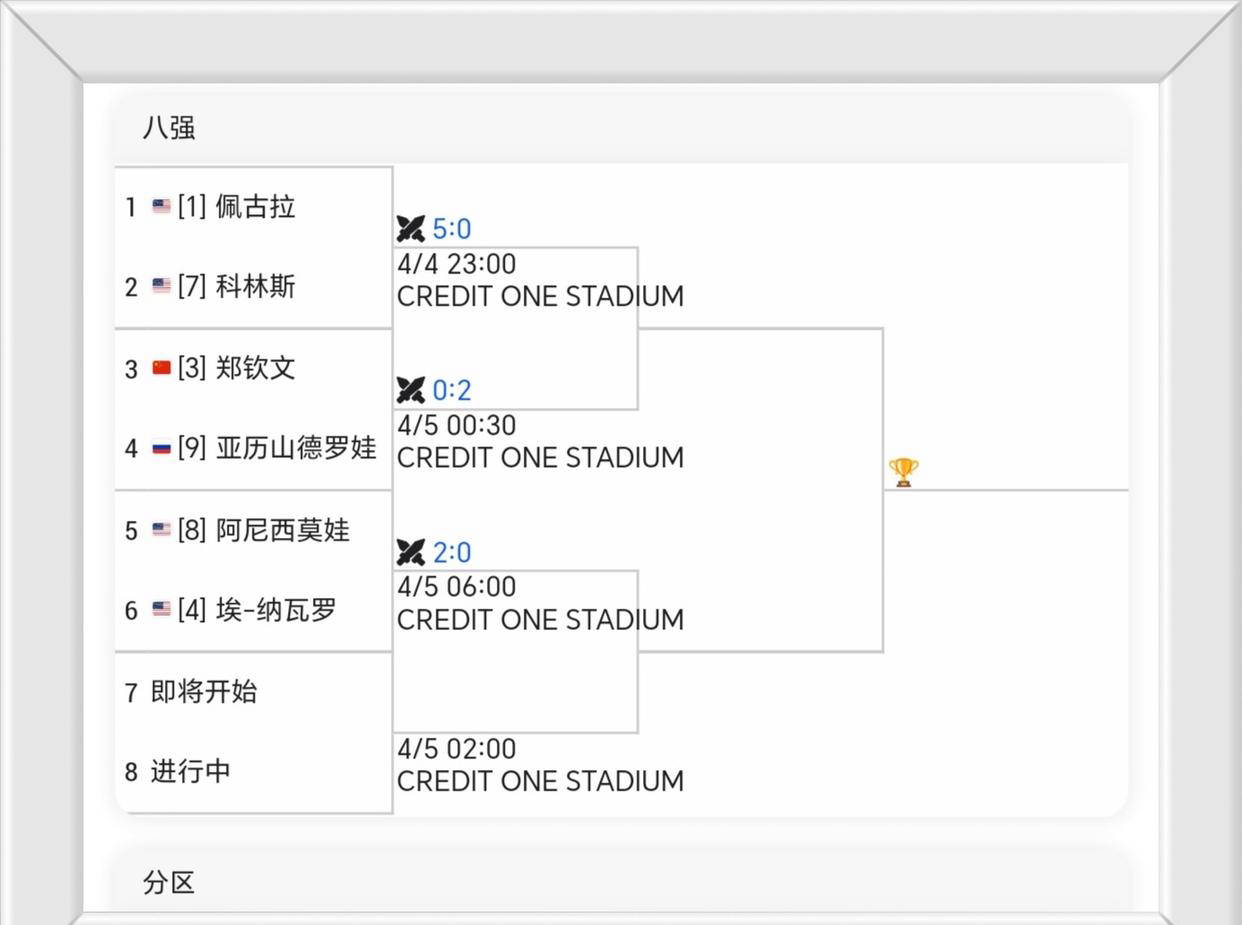The image size is (1242, 925).
Task: Click the crossed swords icon beside 2:0
Action: point(410,552)
